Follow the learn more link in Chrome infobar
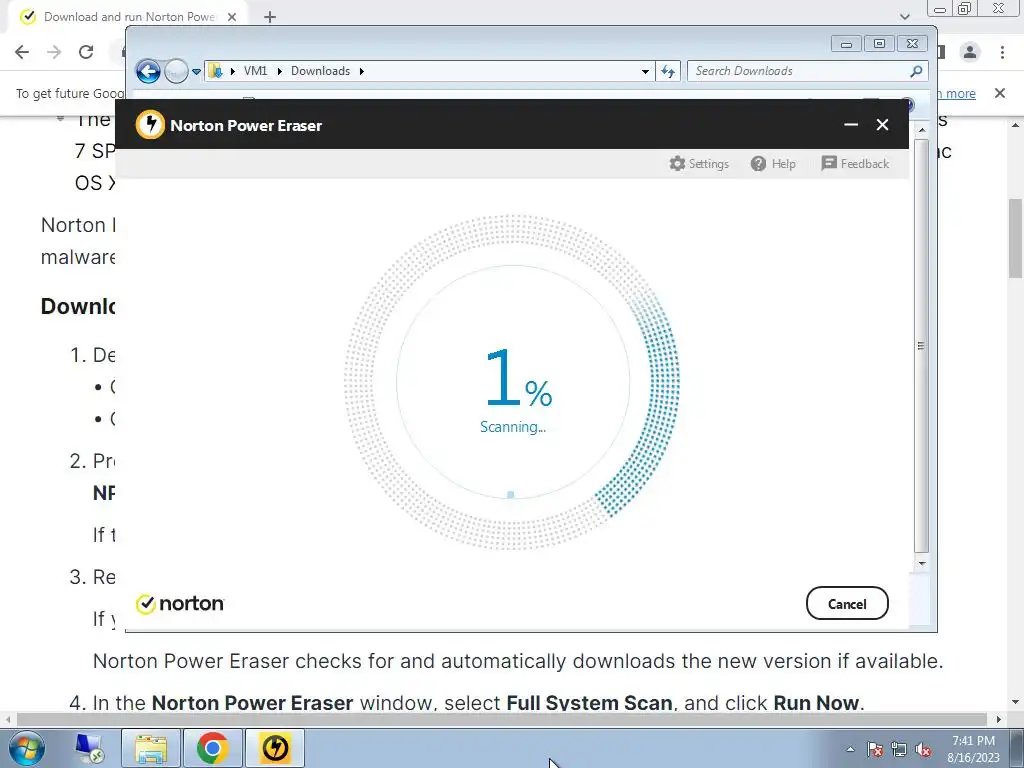The width and height of the screenshot is (1024, 768). pyautogui.click(x=957, y=93)
